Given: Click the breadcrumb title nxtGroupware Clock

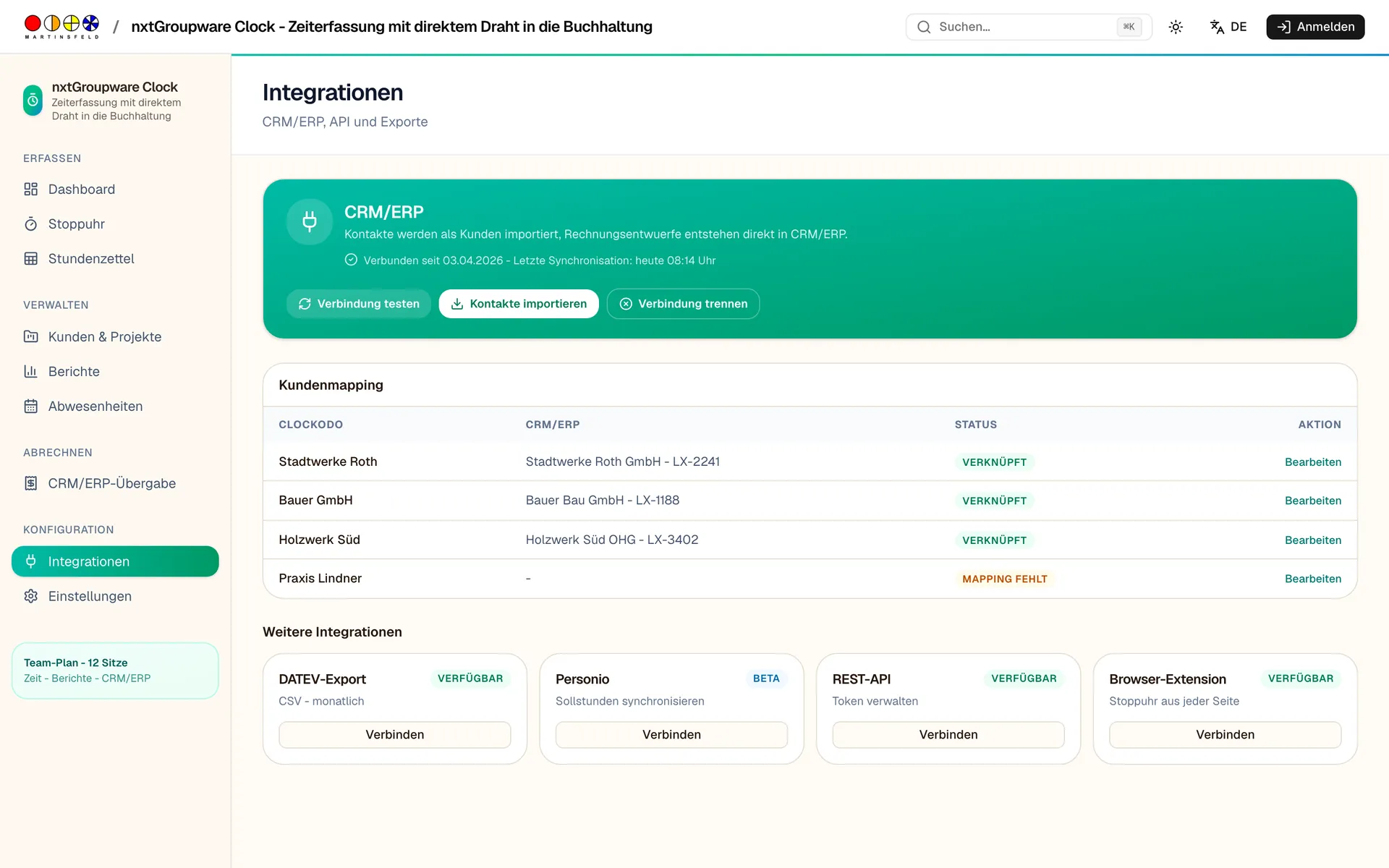Looking at the screenshot, I should (x=391, y=27).
